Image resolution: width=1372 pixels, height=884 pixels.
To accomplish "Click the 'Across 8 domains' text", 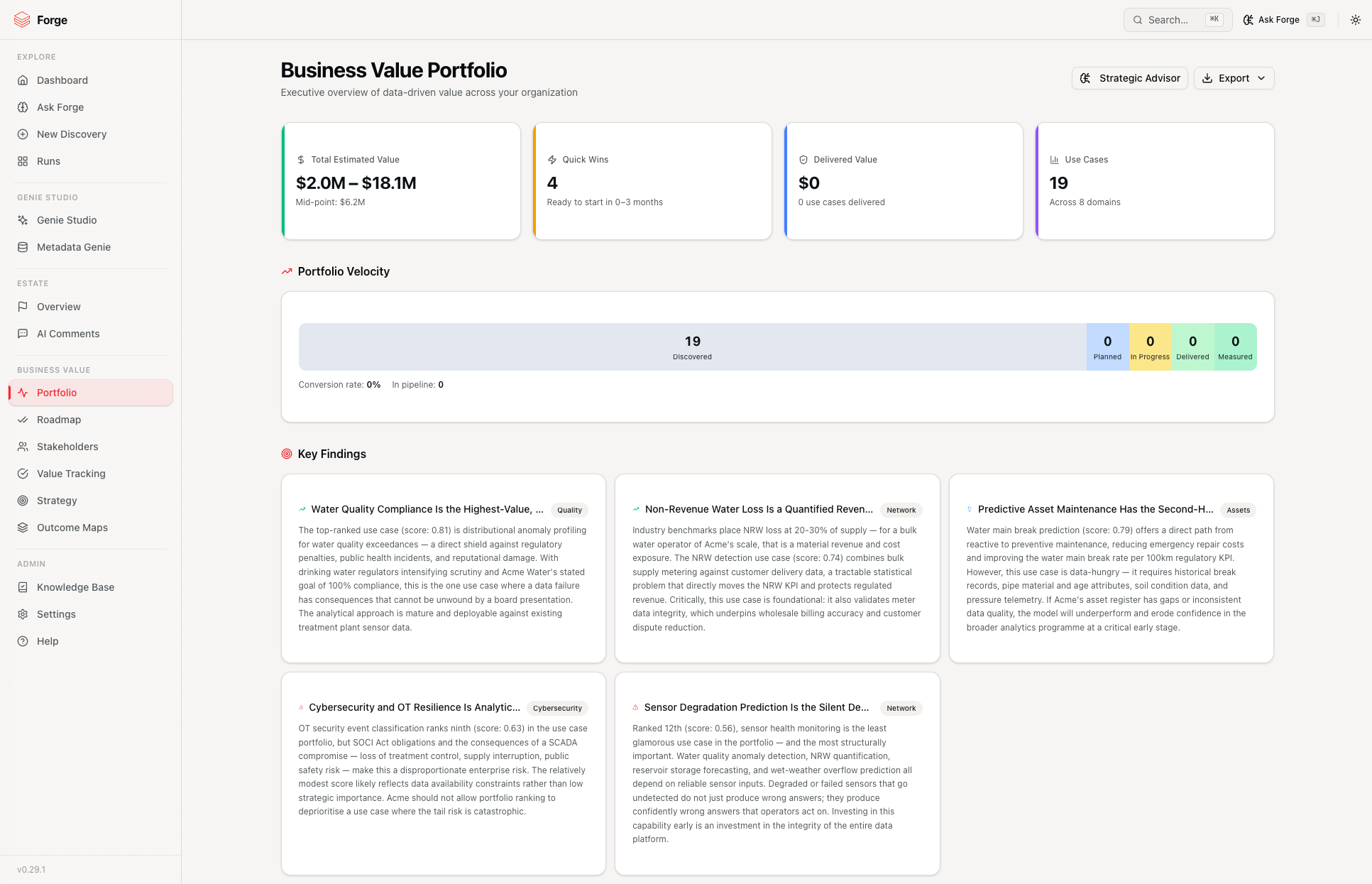I will [x=1085, y=202].
